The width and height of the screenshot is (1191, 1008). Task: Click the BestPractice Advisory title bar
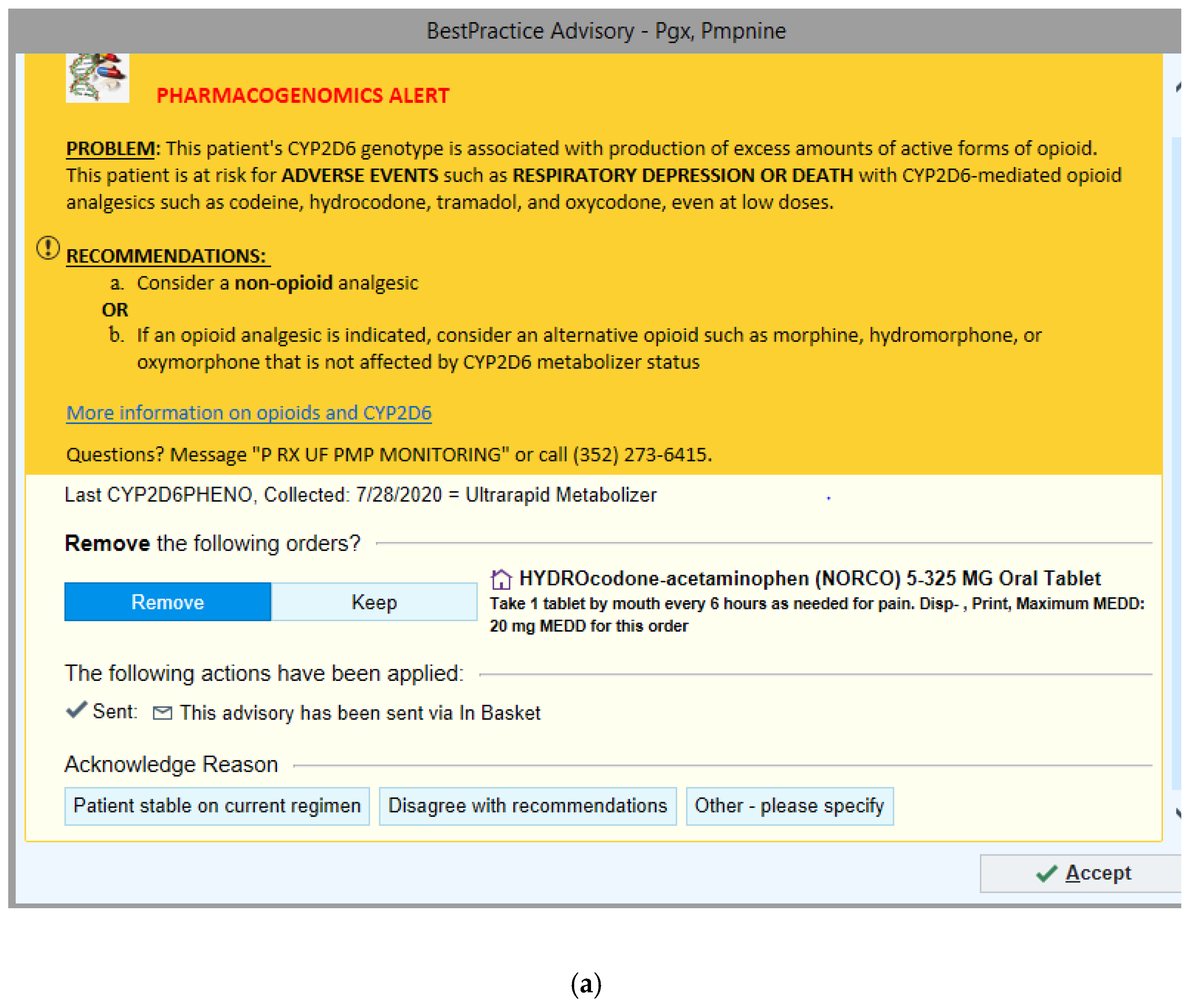(606, 31)
